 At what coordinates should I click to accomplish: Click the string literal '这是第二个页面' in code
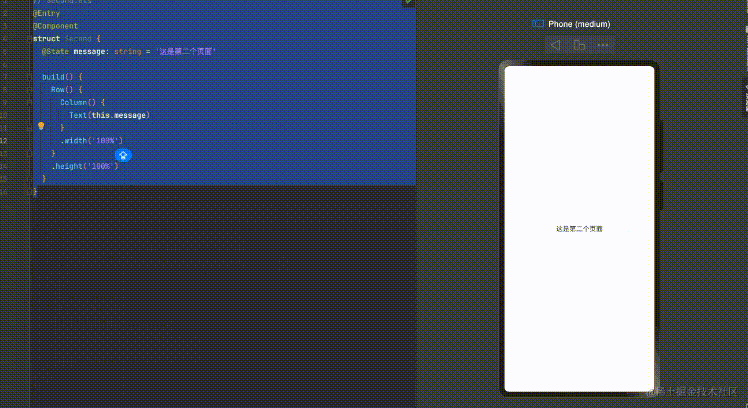[186, 52]
